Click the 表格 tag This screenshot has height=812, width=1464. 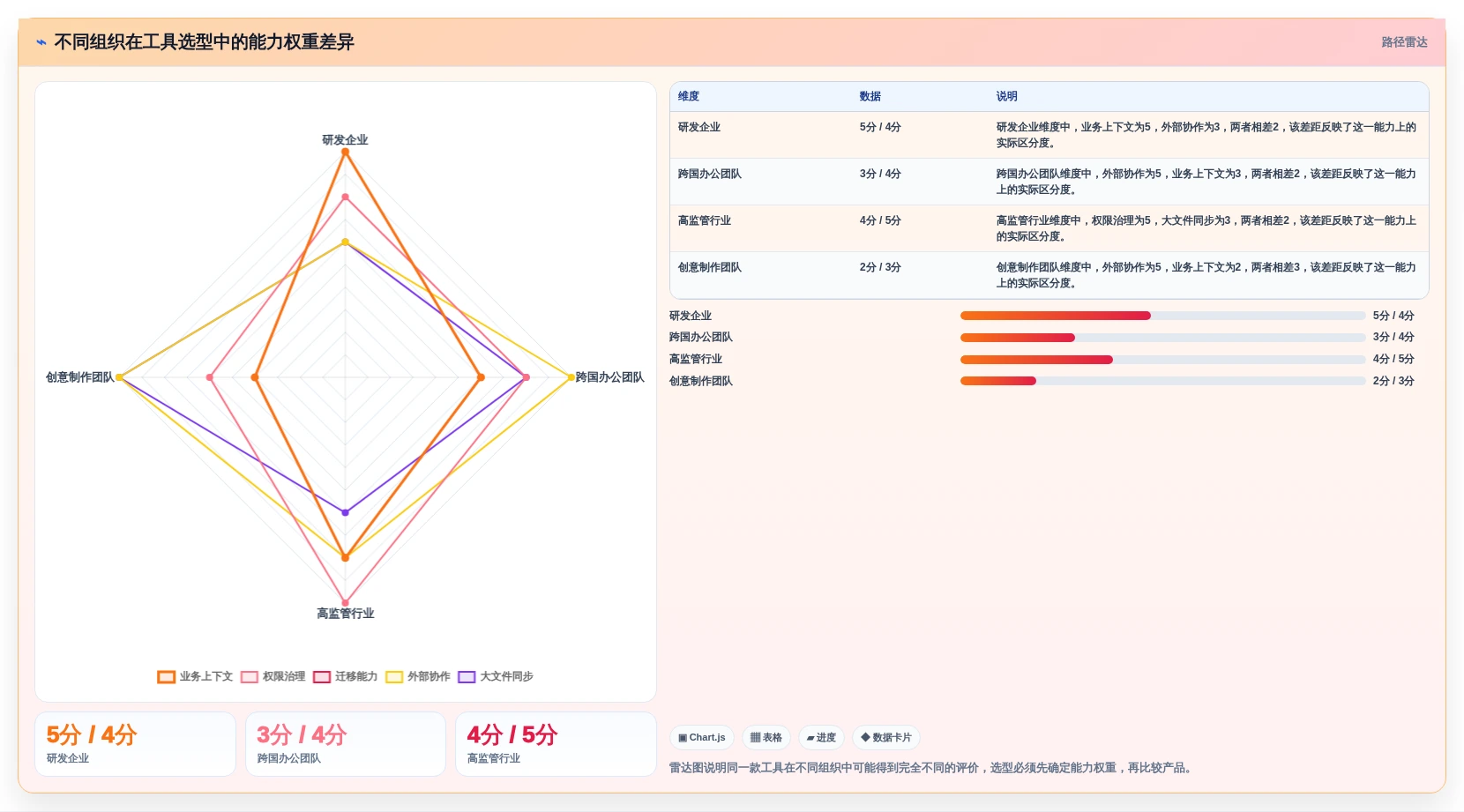click(766, 737)
